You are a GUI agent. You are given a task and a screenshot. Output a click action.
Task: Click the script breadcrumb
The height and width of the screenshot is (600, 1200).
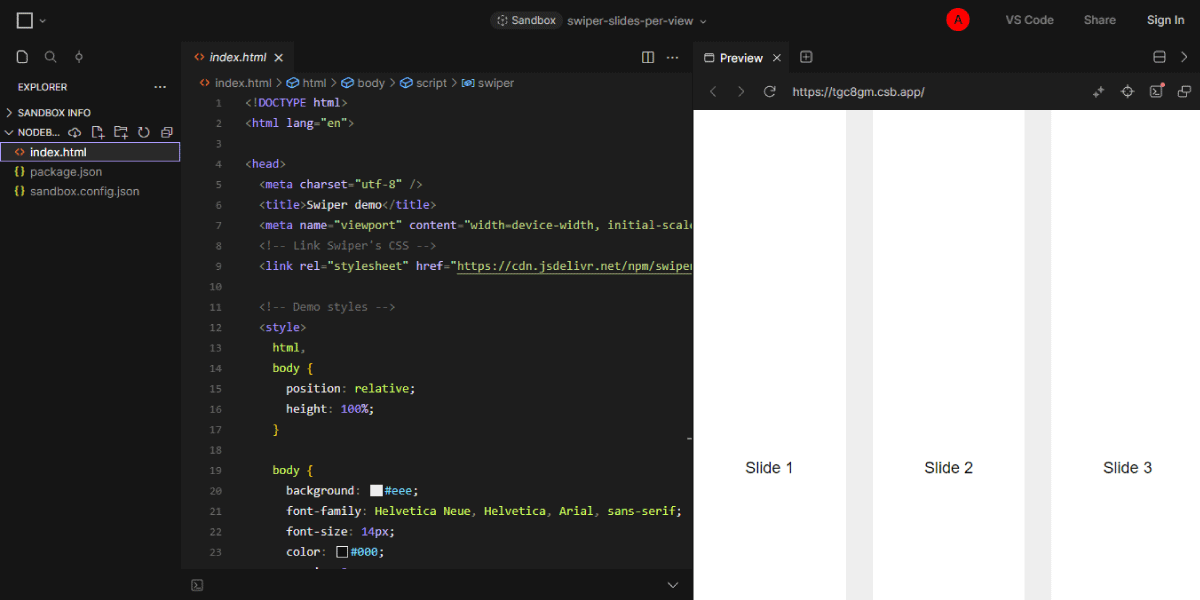(x=424, y=83)
